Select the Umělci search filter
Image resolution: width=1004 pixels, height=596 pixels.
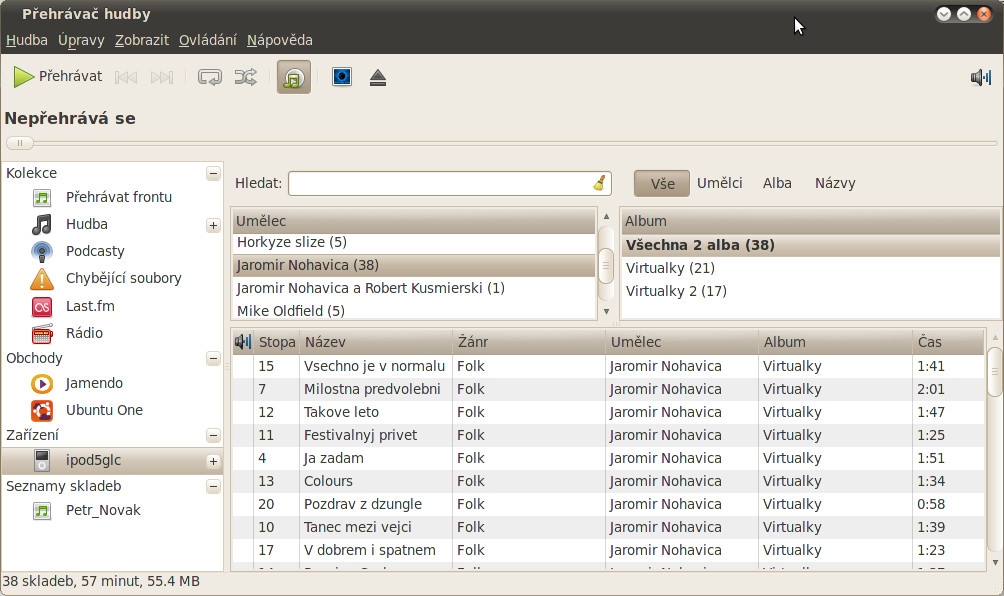click(719, 183)
